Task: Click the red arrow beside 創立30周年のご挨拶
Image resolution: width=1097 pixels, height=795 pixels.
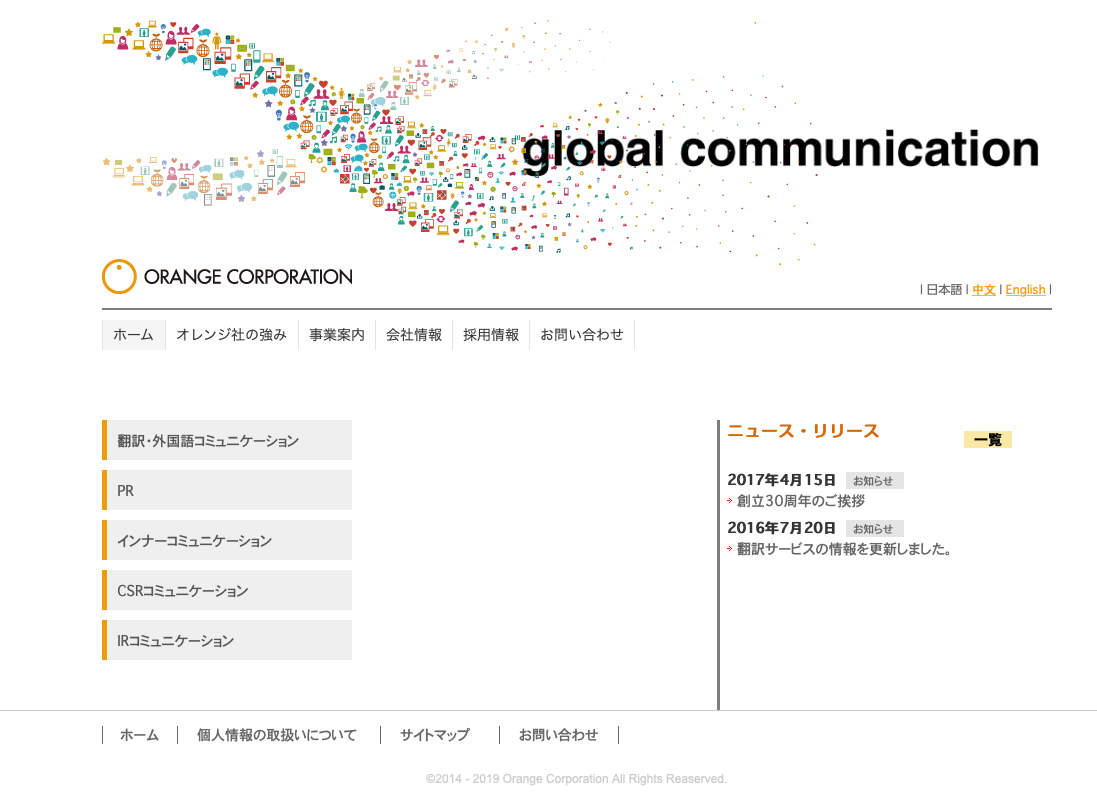Action: (730, 501)
